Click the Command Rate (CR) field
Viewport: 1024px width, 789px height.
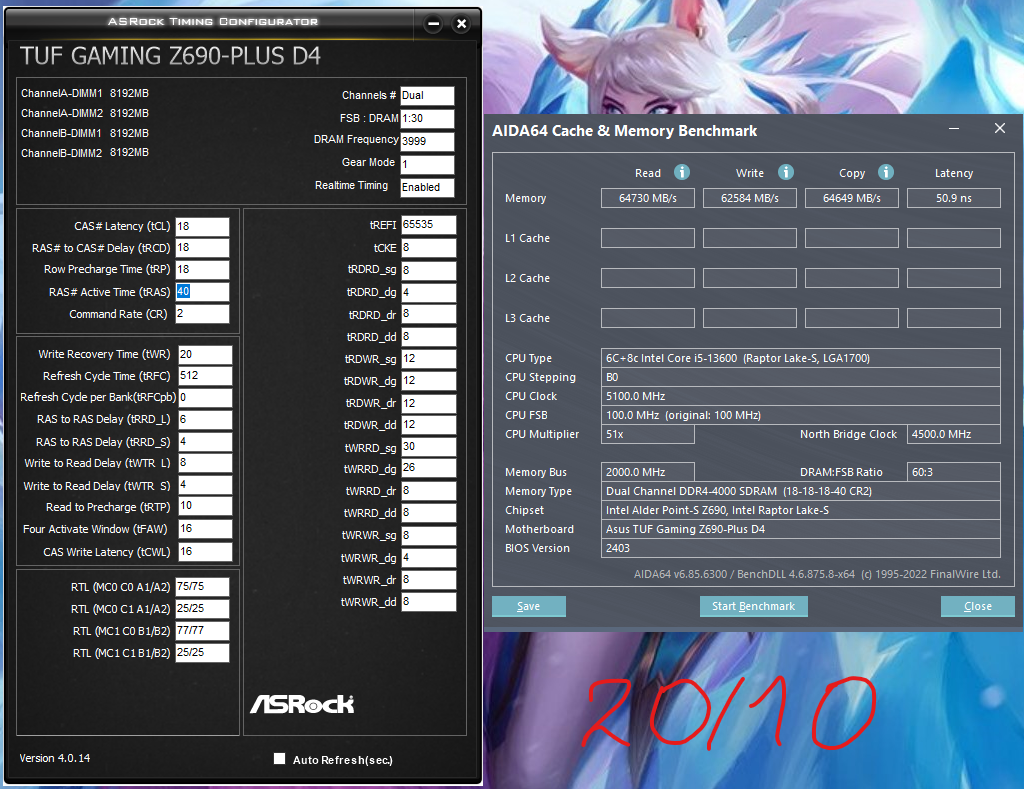[202, 314]
